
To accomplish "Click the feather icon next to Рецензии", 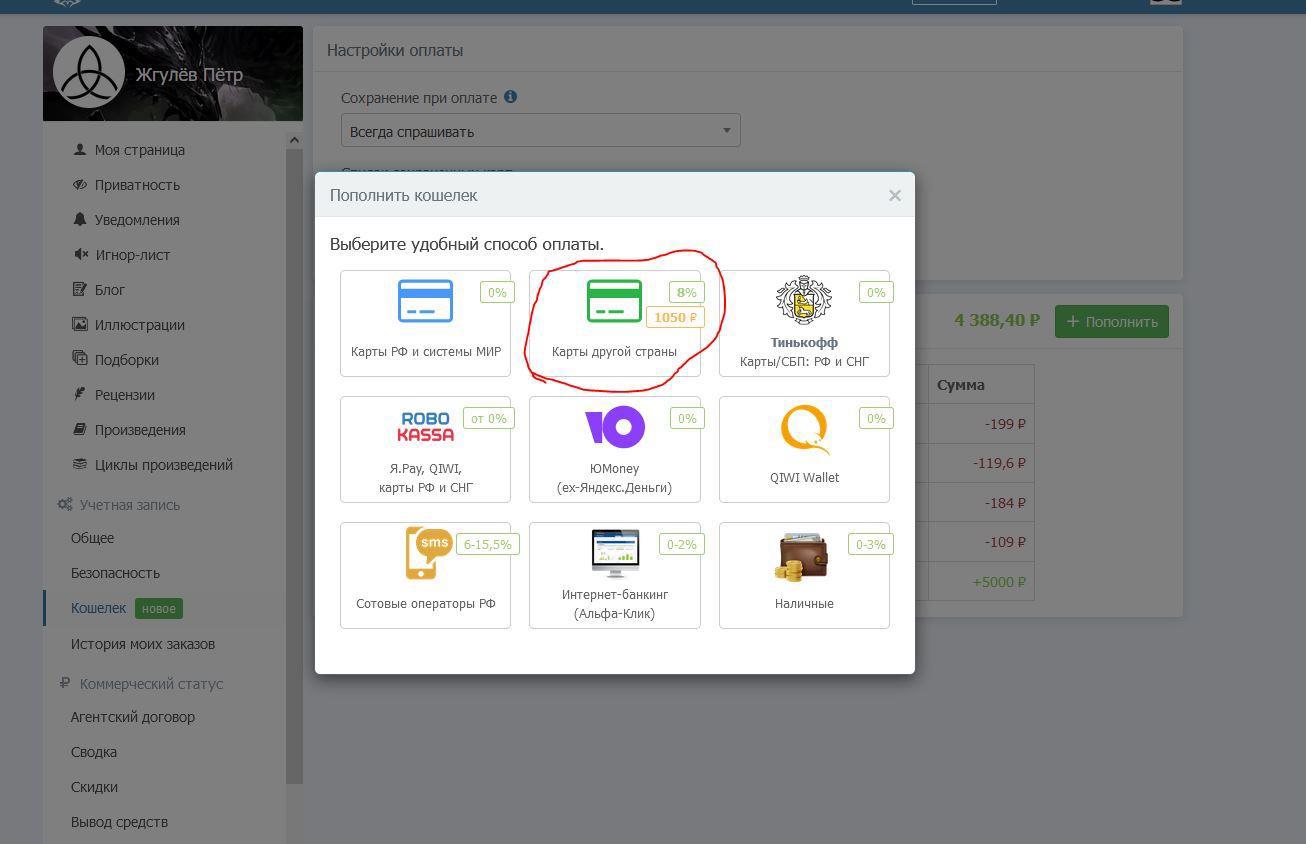I will pos(80,394).
